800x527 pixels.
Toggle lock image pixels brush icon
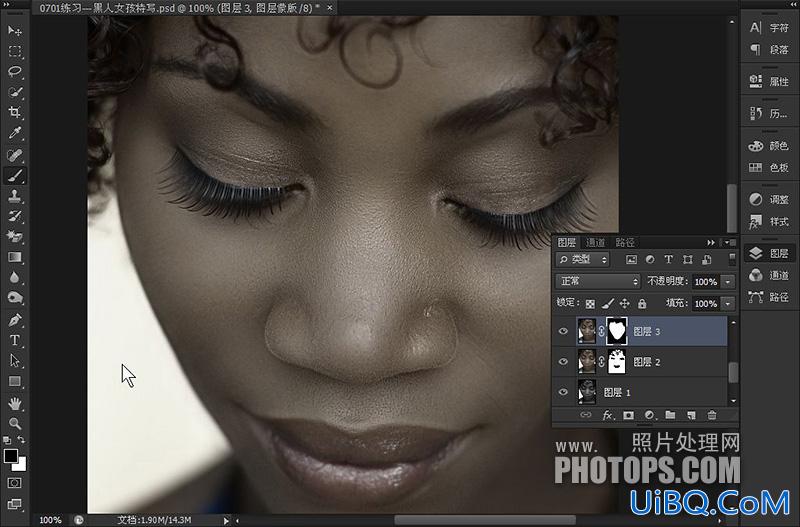tap(608, 304)
